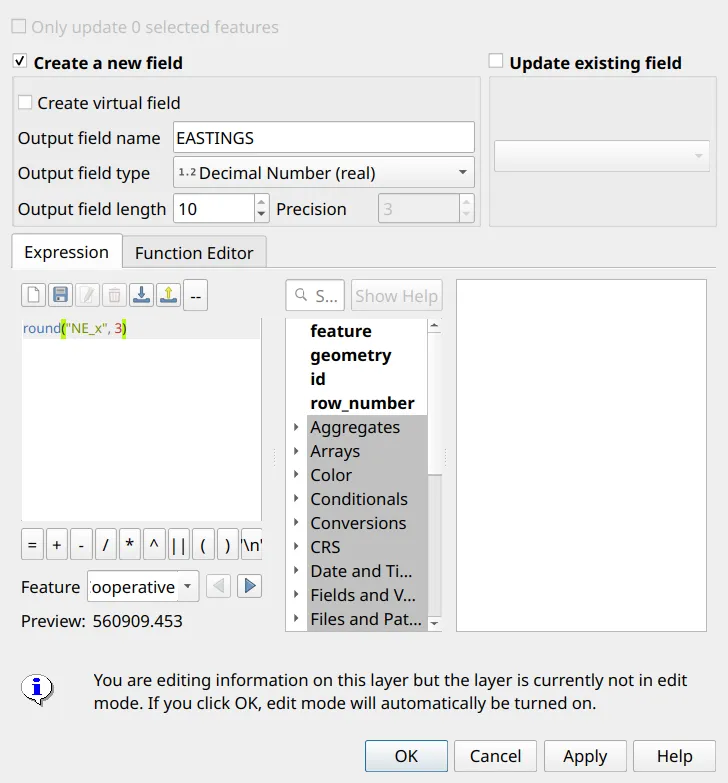Switch to the Expression tab
This screenshot has height=783, width=728.
pos(66,252)
